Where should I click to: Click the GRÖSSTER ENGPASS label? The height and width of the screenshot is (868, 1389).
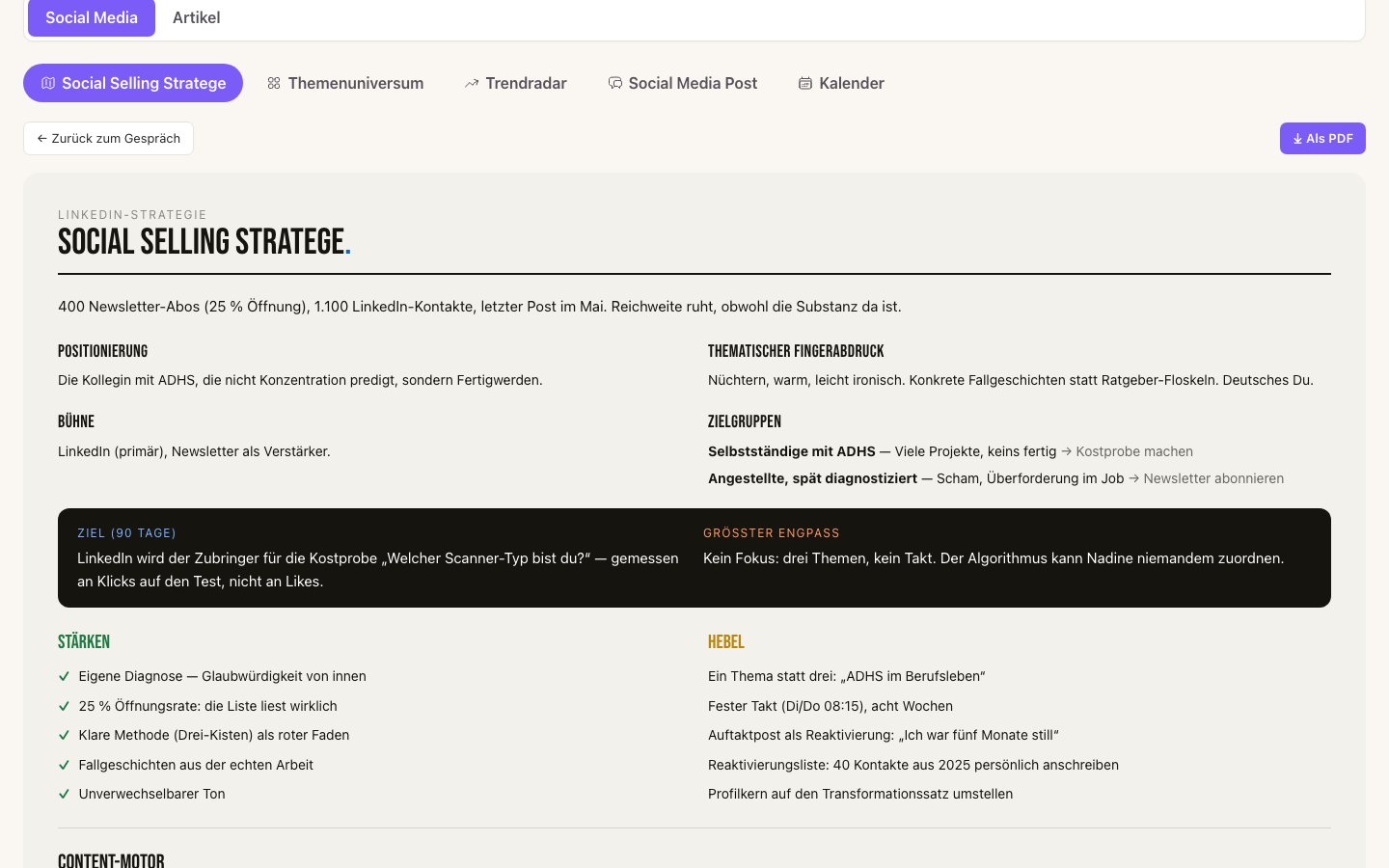(x=772, y=533)
